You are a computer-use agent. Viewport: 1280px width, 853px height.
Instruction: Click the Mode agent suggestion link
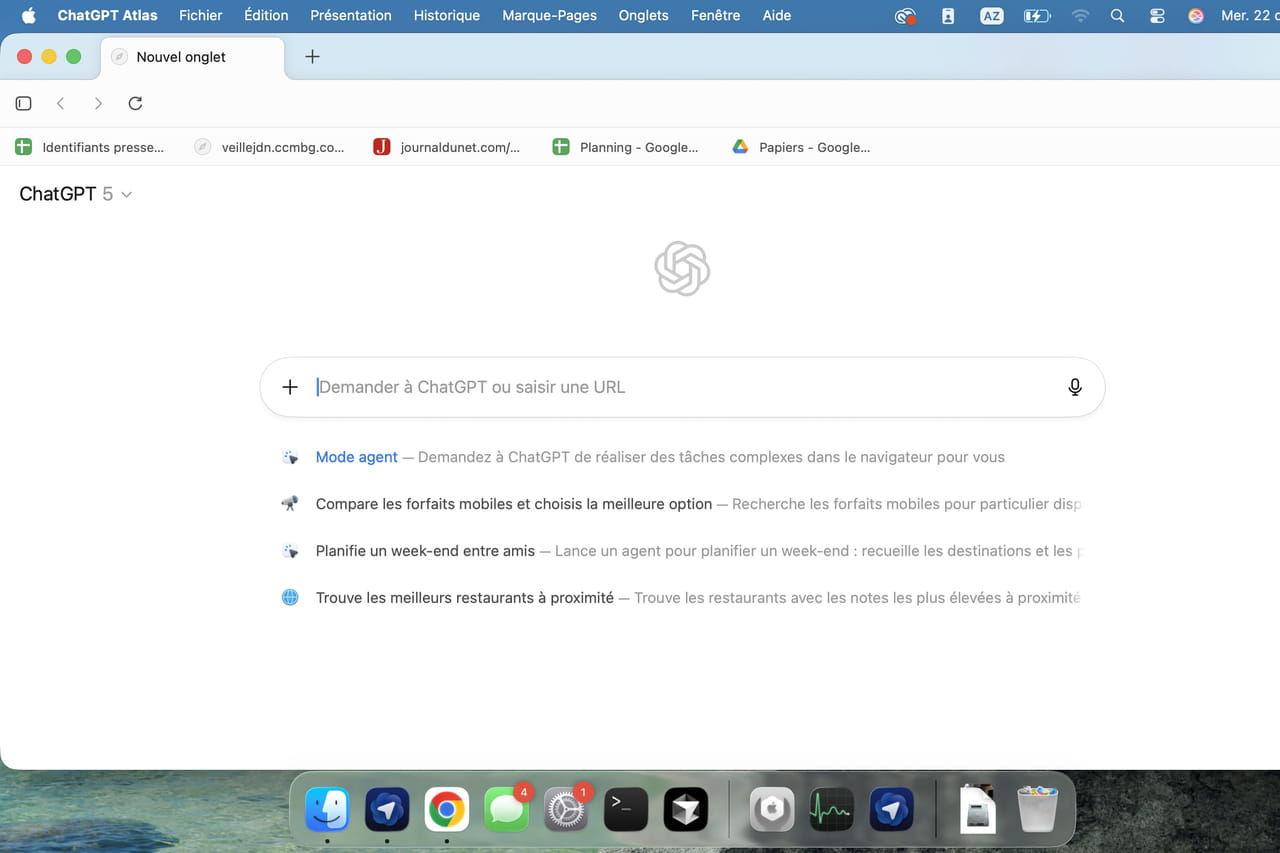356,457
